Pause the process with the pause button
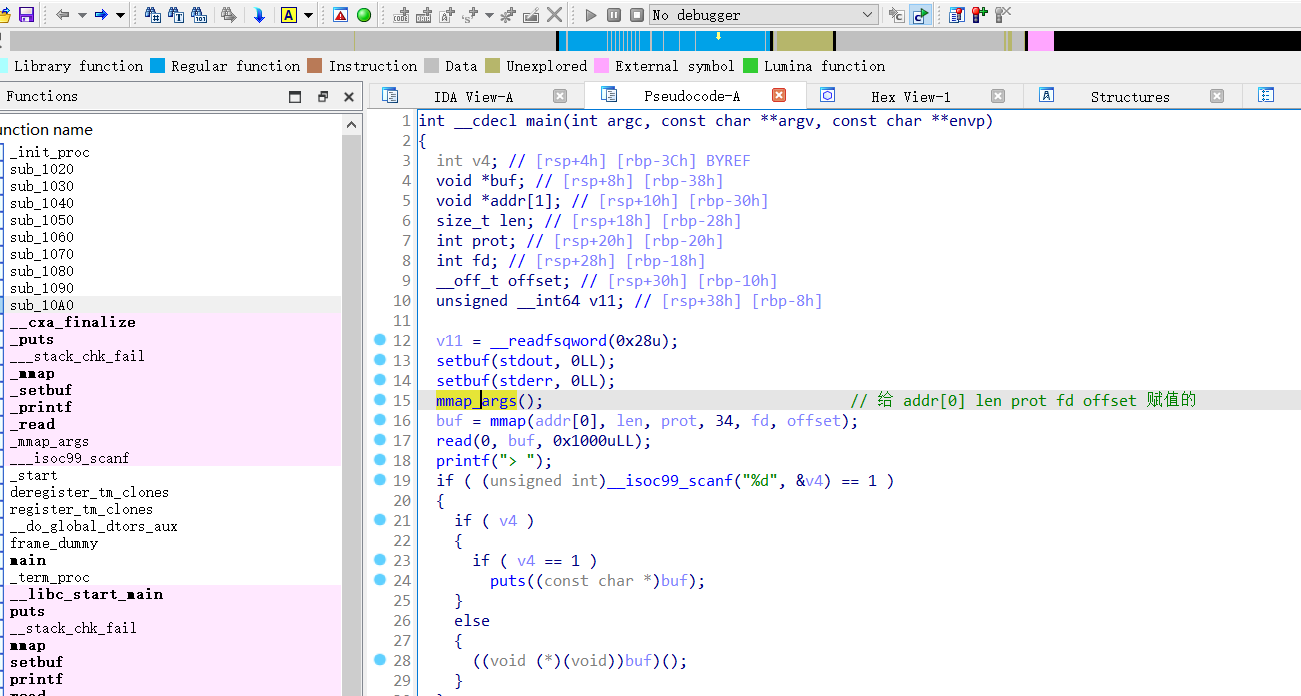This screenshot has height=696, width=1301. (614, 15)
